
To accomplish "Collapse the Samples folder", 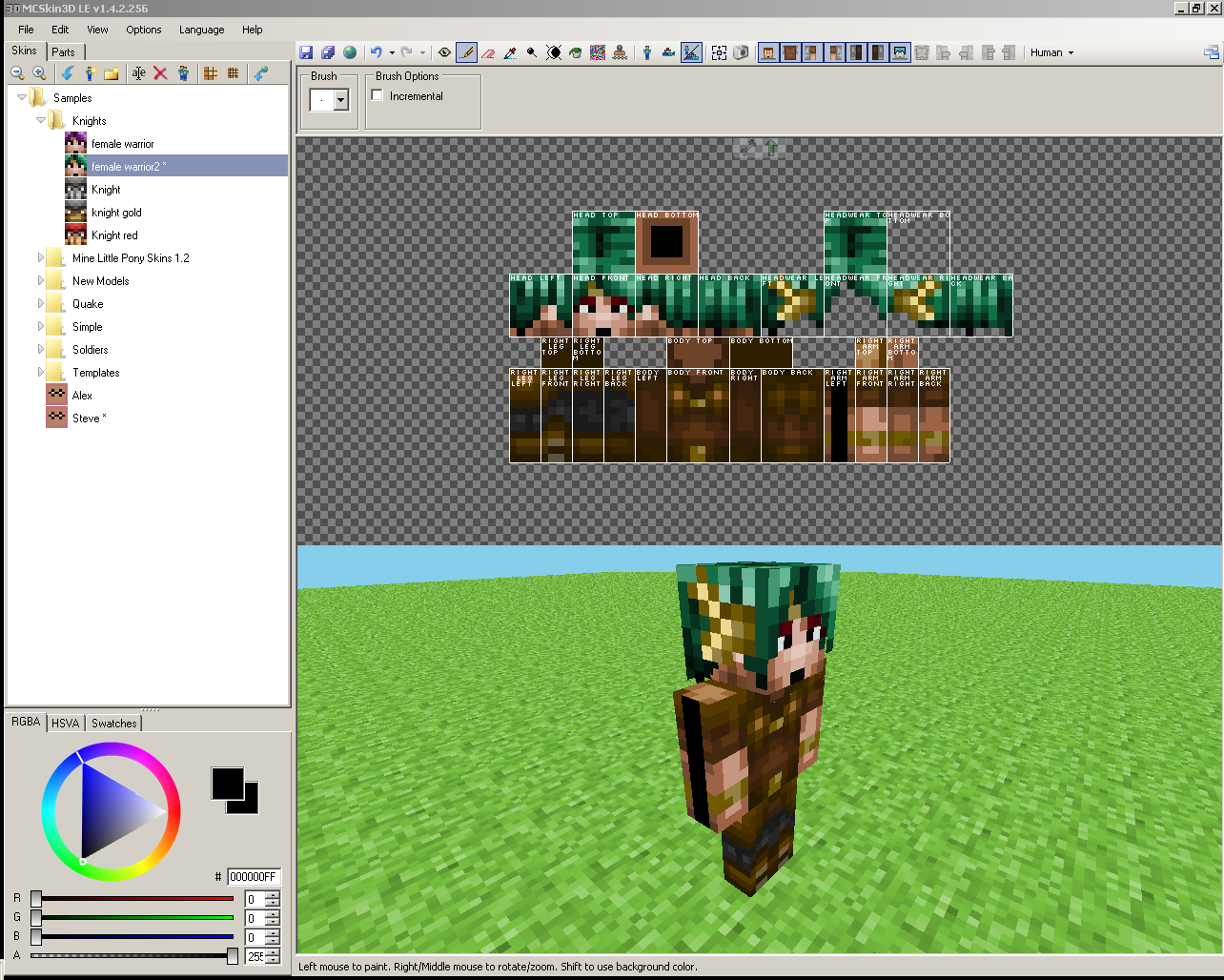I will coord(22,97).
